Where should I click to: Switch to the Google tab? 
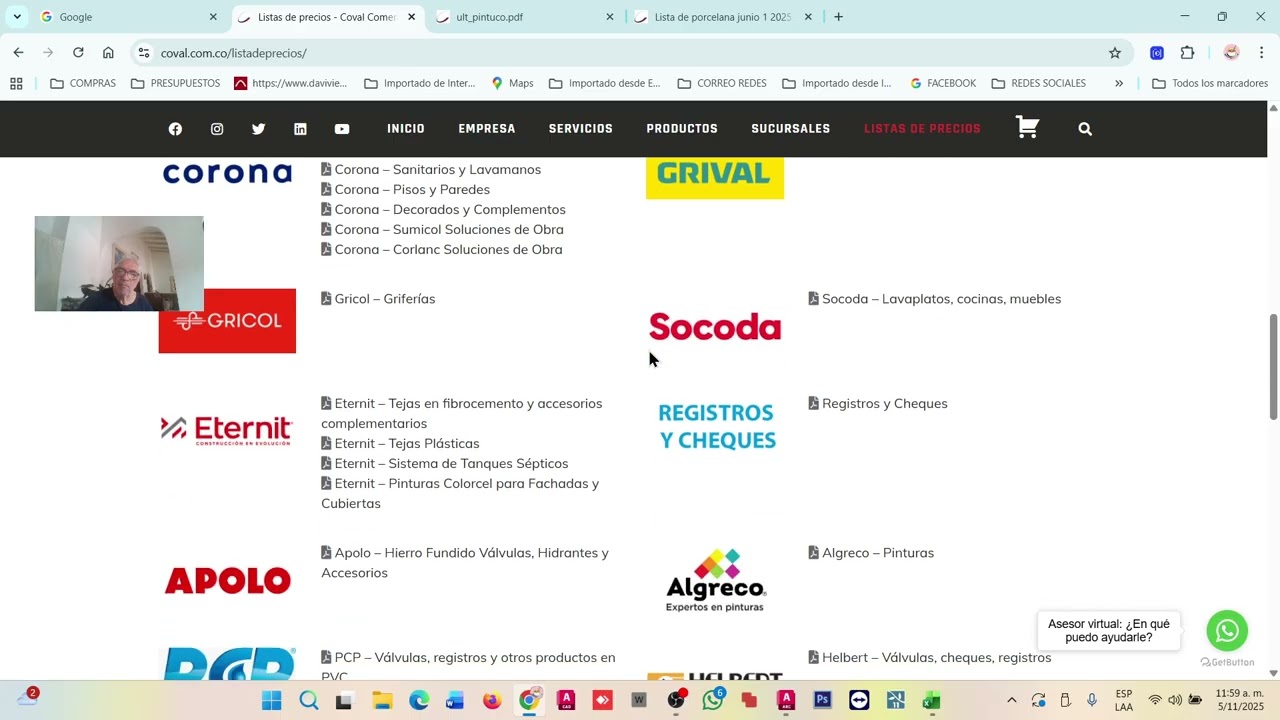coord(129,17)
